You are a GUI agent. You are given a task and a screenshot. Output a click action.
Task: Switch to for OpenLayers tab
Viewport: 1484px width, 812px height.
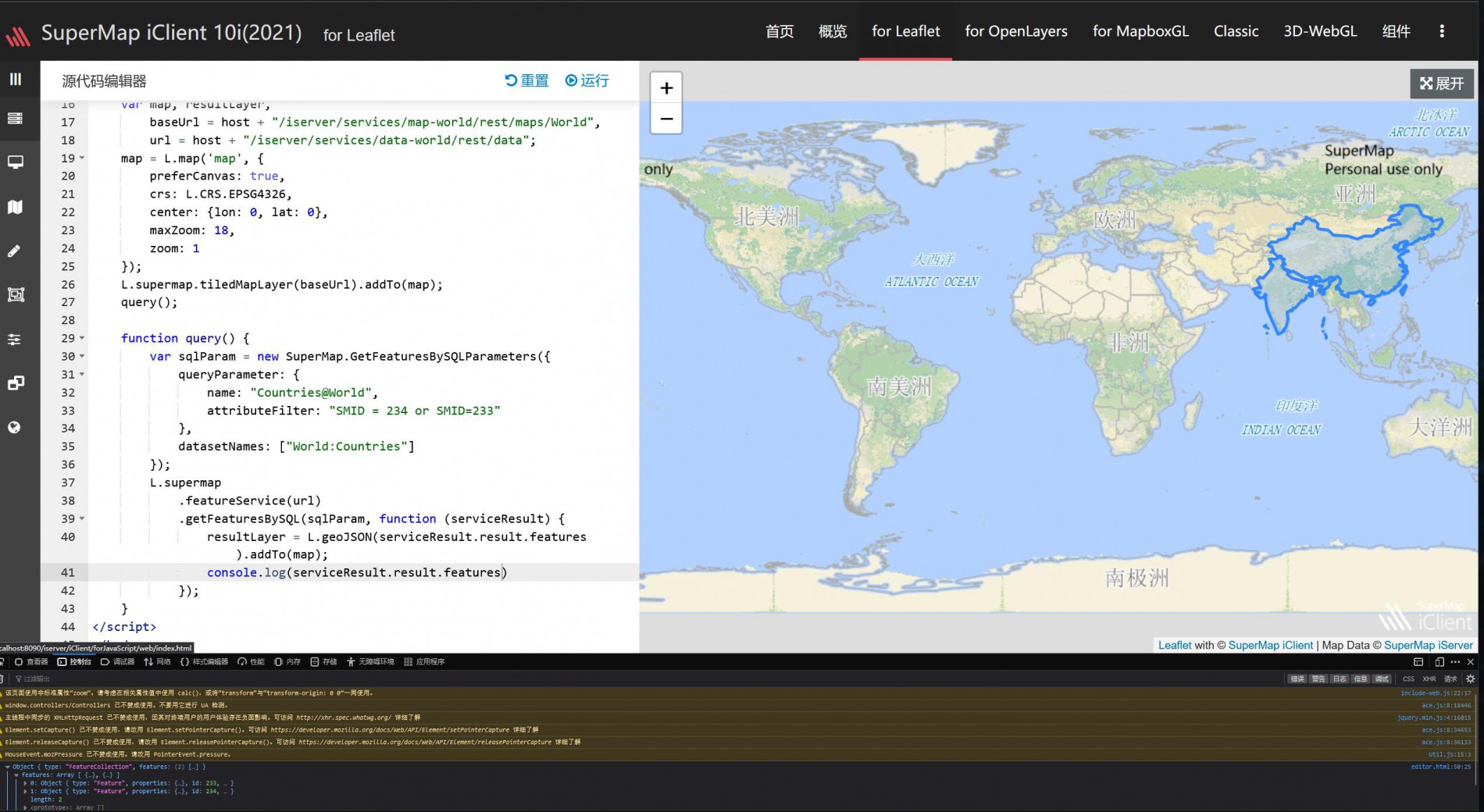pyautogui.click(x=1016, y=31)
